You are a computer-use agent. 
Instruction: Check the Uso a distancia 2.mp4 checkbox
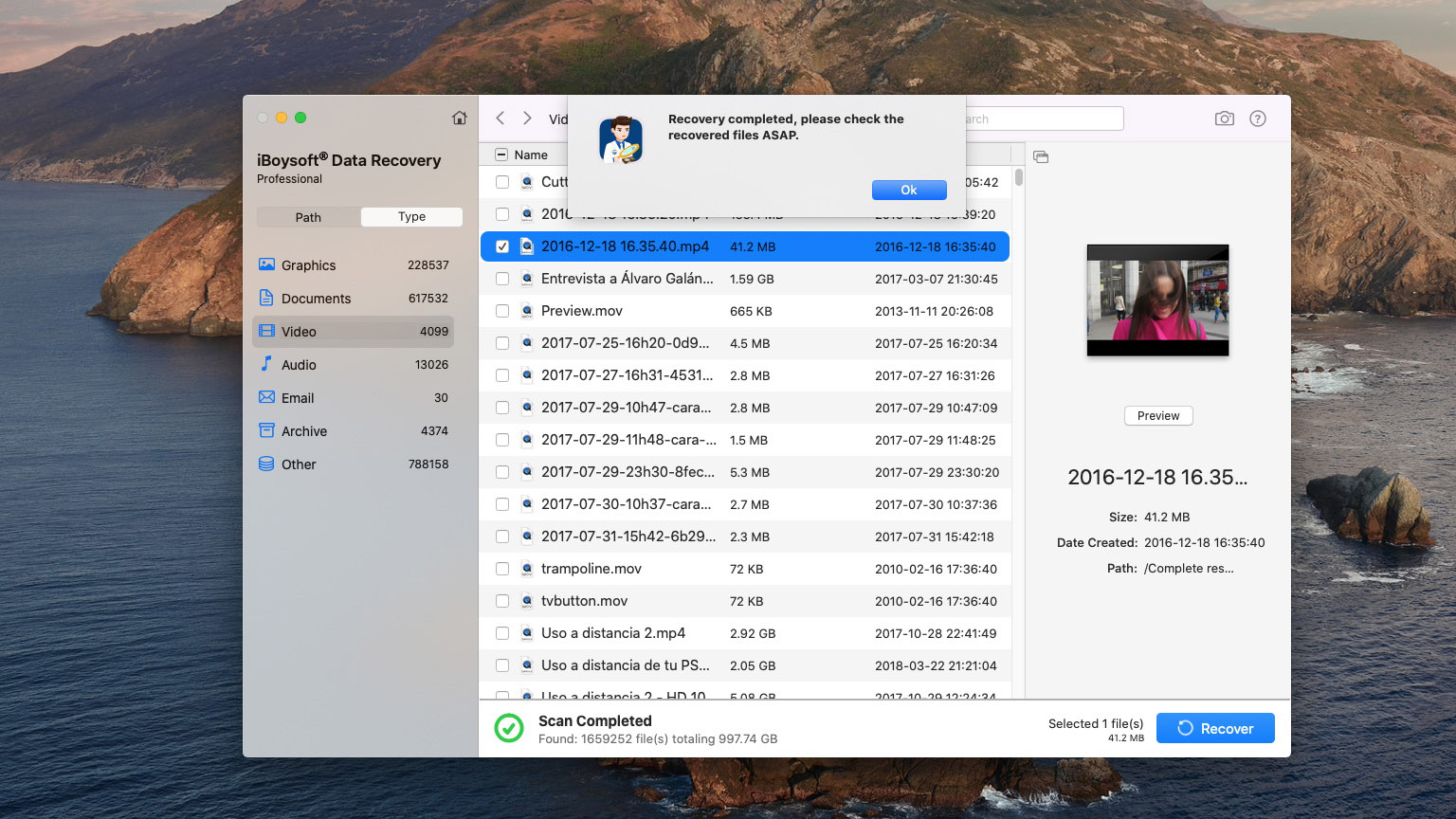click(502, 633)
